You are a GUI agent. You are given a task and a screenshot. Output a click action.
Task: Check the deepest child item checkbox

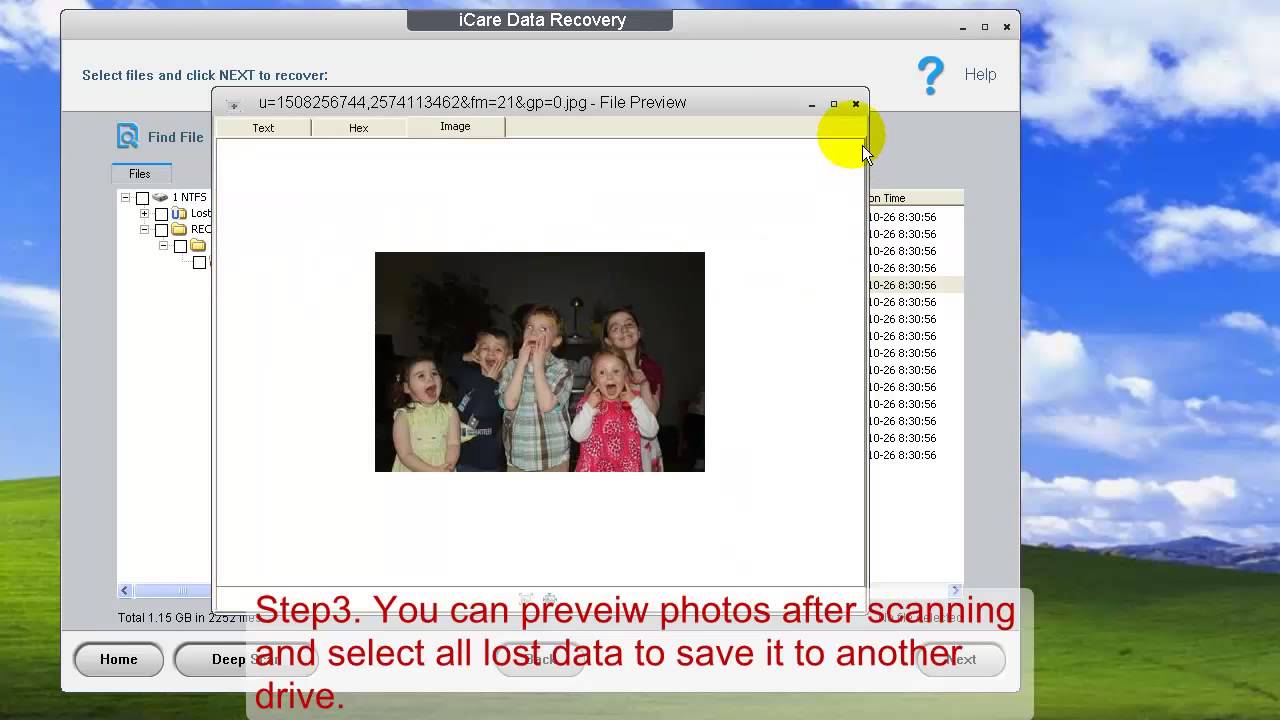pos(199,263)
